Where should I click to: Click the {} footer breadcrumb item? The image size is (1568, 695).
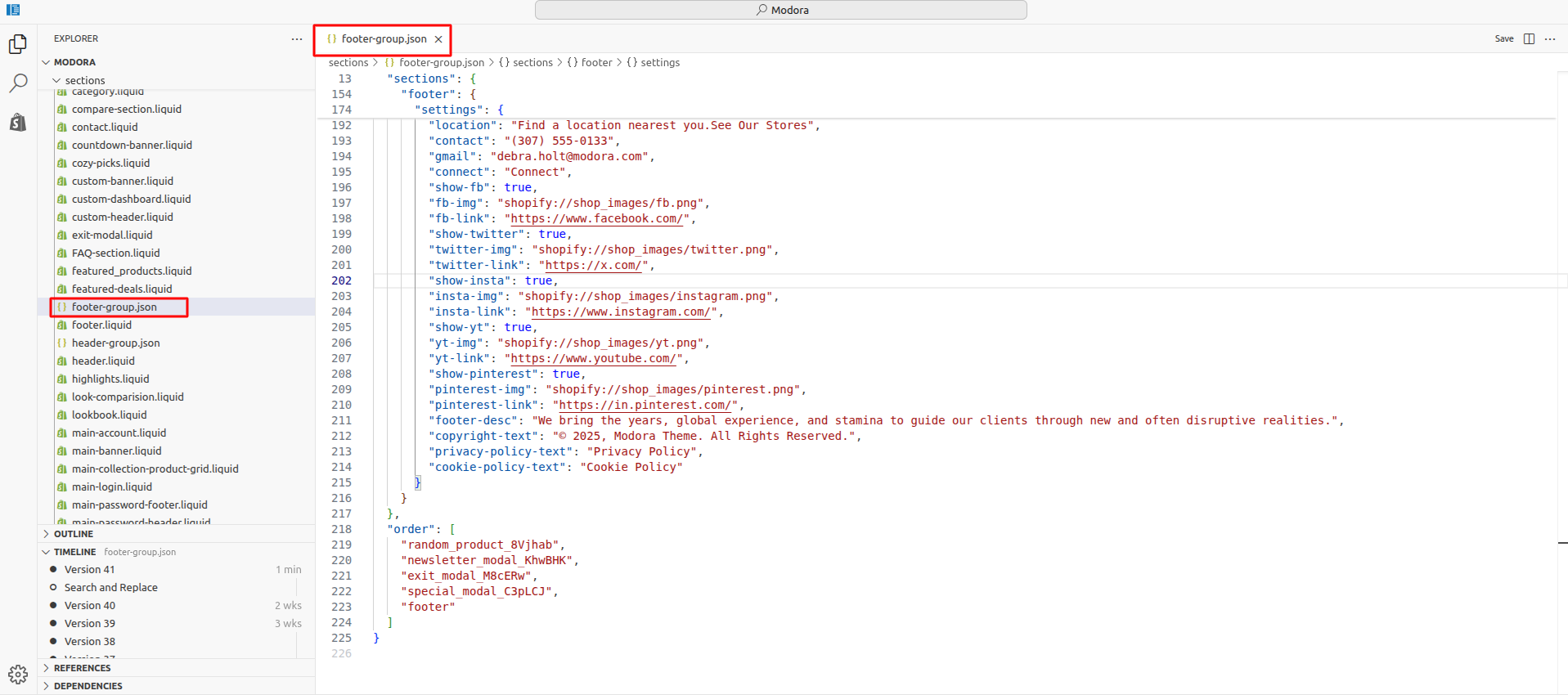pyautogui.click(x=590, y=62)
